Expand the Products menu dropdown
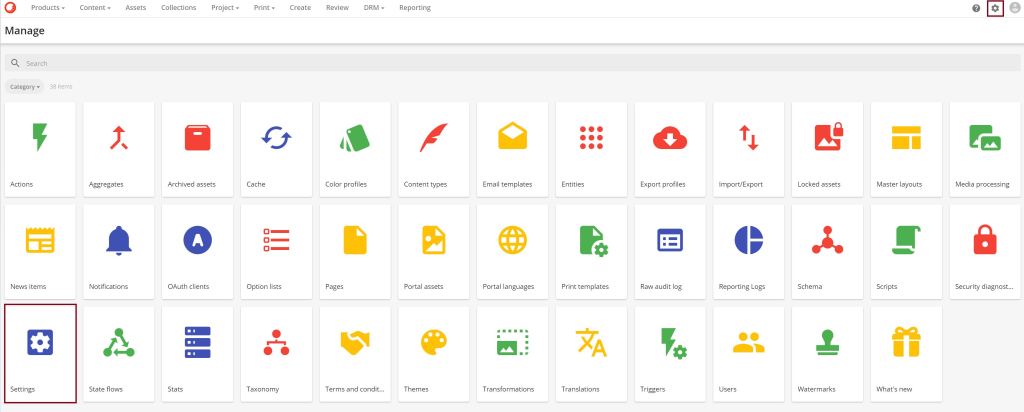The height and width of the screenshot is (412, 1024). tap(48, 8)
